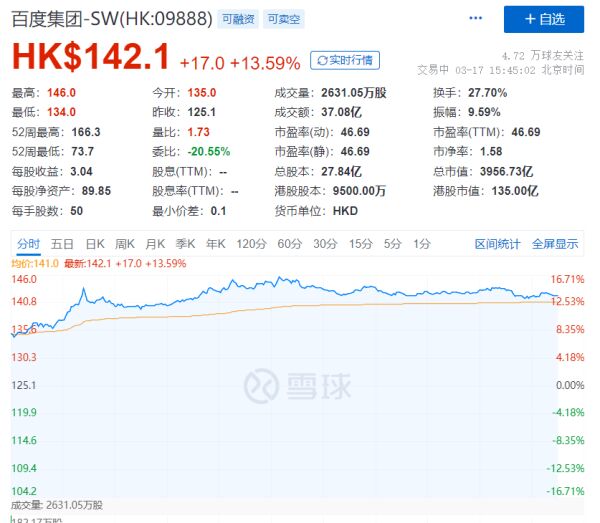This screenshot has height=523, width=600.
Task: Show the 120分 interval chart
Action: [x=251, y=243]
